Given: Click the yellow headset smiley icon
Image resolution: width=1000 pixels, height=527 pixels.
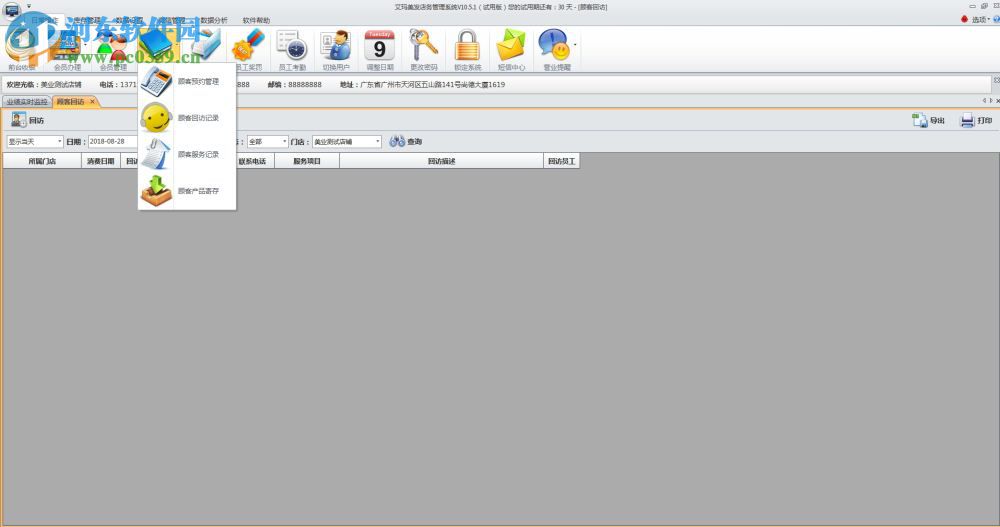Looking at the screenshot, I should click(156, 117).
